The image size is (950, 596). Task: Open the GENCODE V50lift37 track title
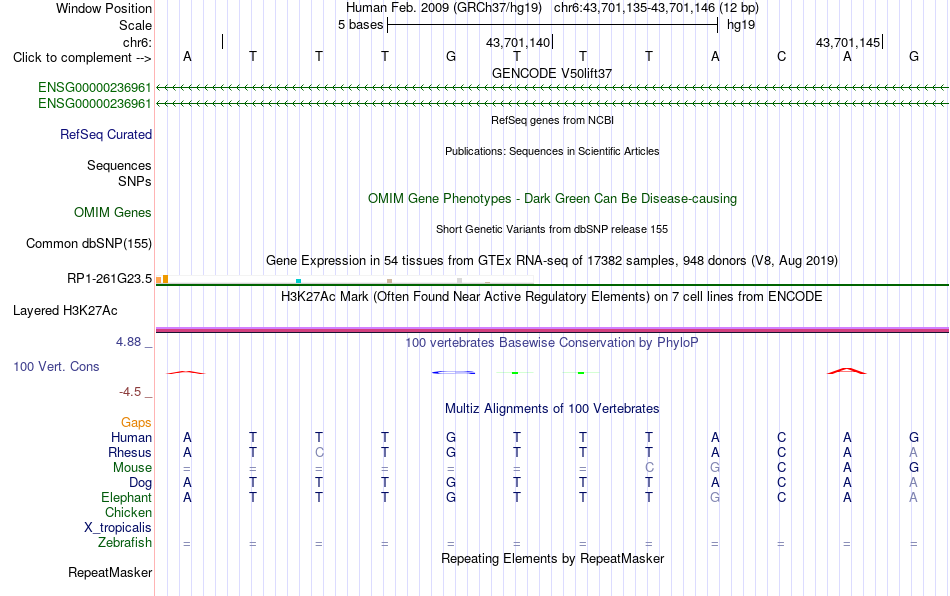552,73
